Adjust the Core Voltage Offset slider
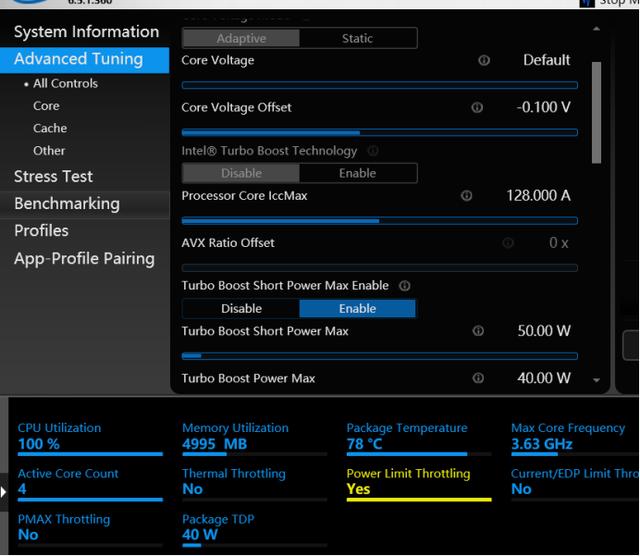Image resolution: width=640 pixels, height=556 pixels. (x=380, y=132)
